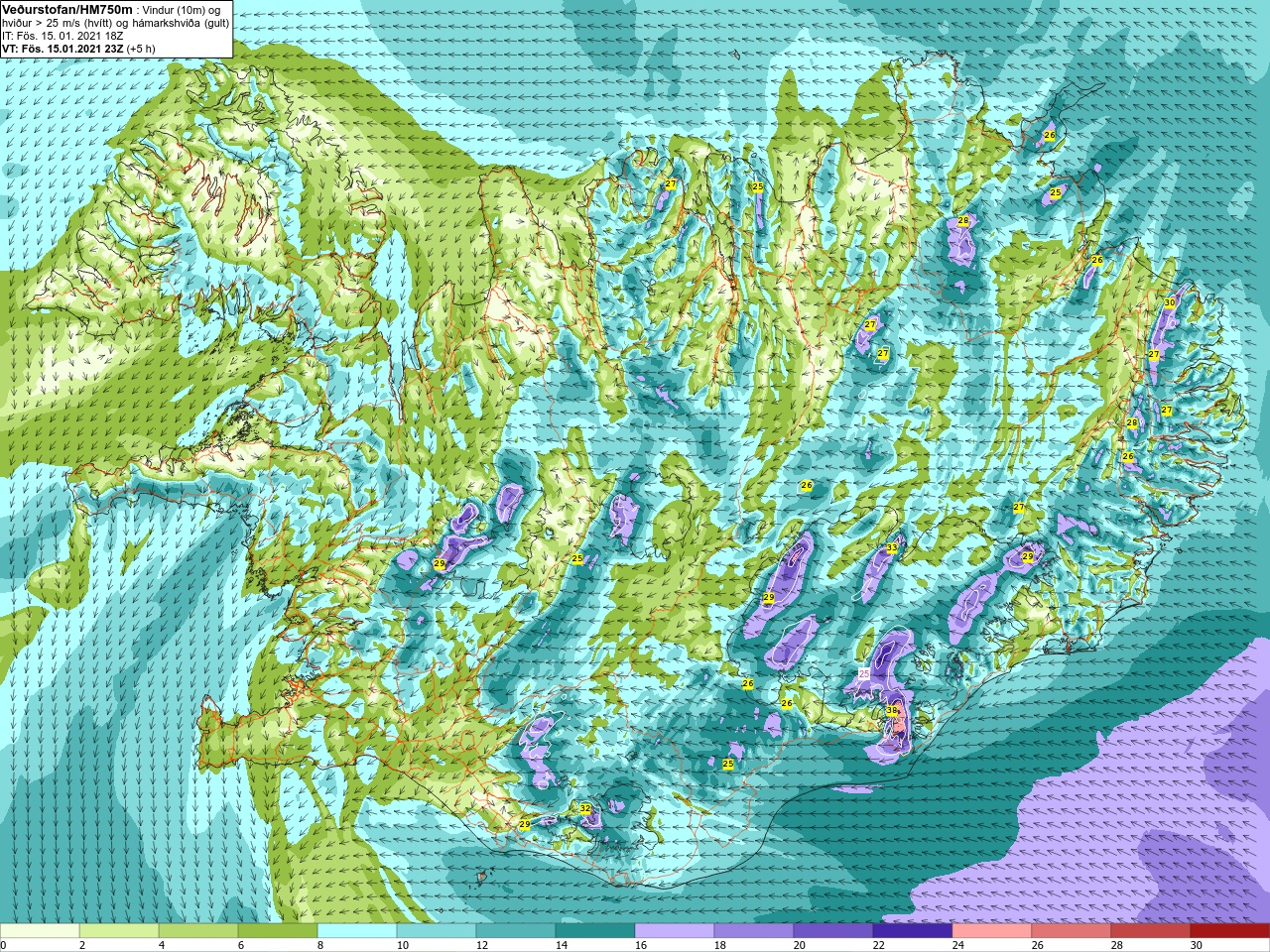Pick the 22–24 dark indigo legend swatch
Viewport: 1270px width, 952px height.
pos(913,931)
